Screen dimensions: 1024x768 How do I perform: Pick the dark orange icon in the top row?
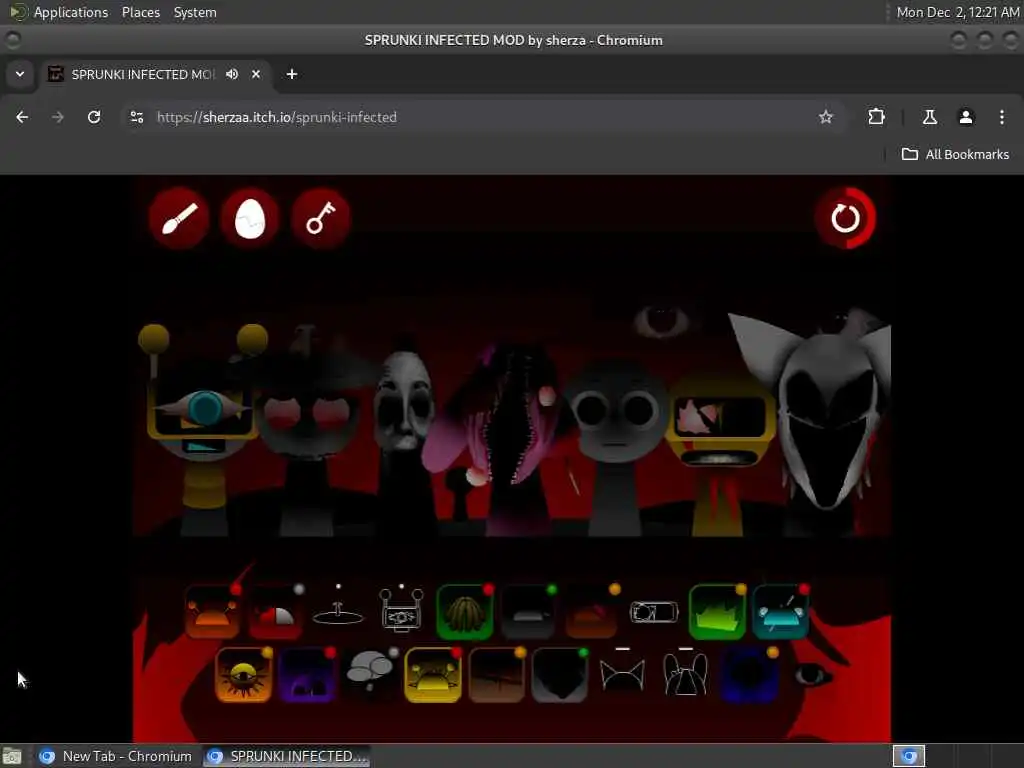[x=591, y=612]
